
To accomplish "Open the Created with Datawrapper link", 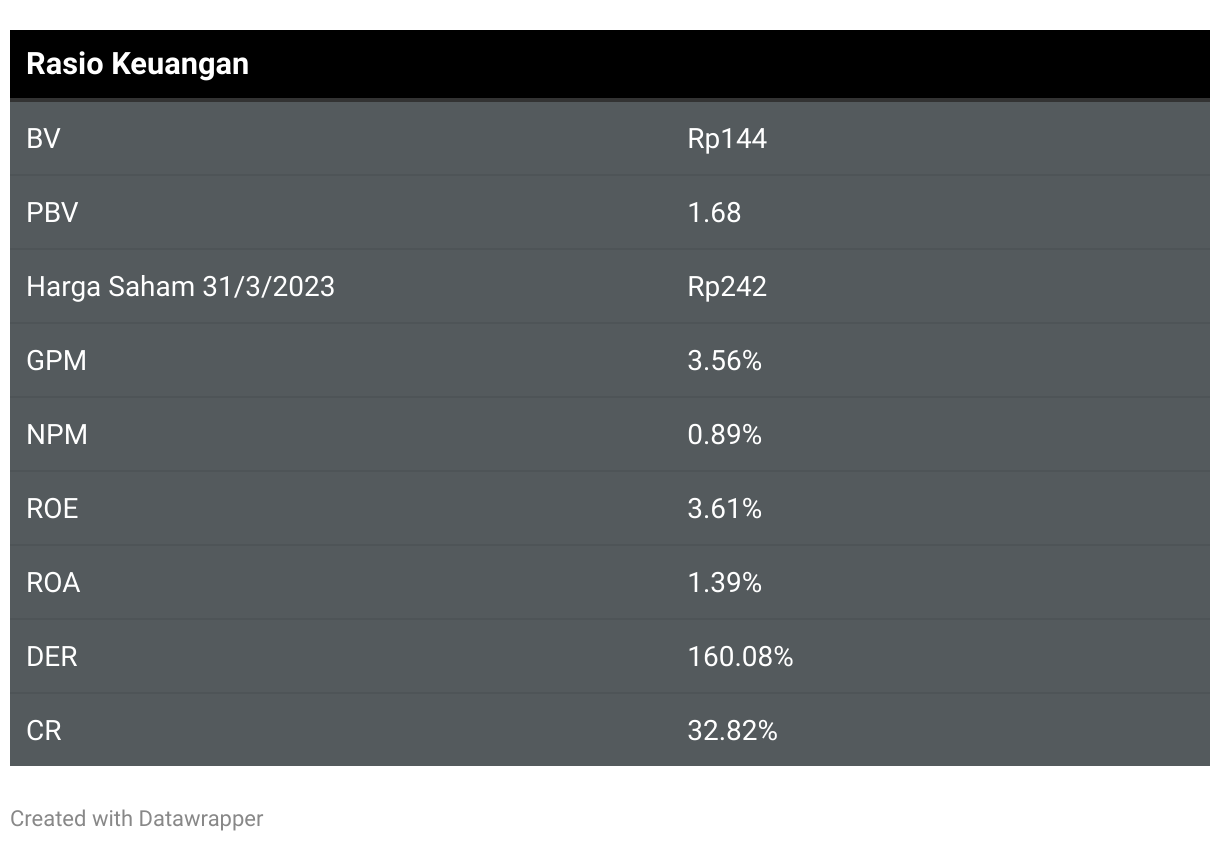I will point(136,818).
